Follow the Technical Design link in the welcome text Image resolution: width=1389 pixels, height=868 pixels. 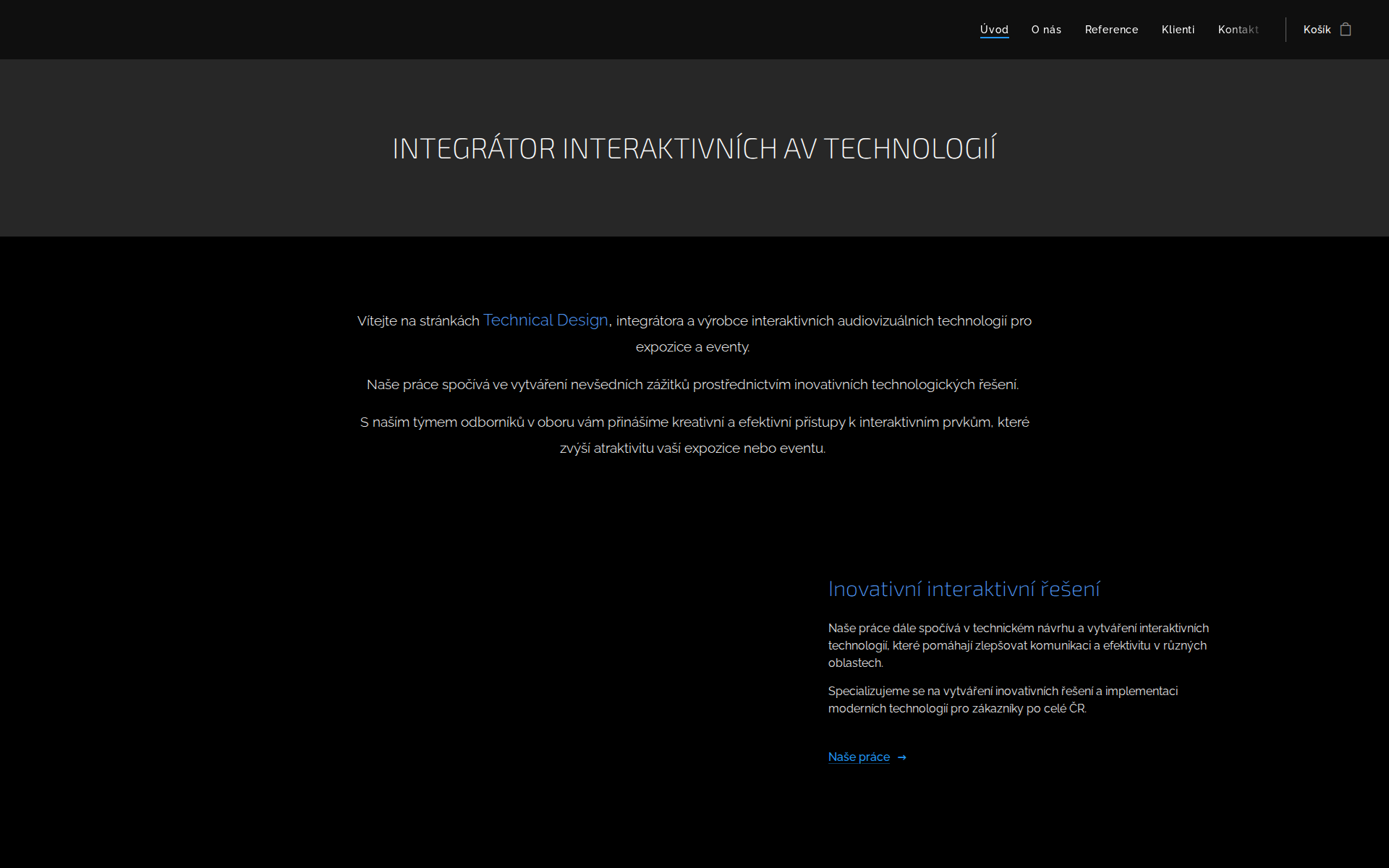[x=545, y=320]
